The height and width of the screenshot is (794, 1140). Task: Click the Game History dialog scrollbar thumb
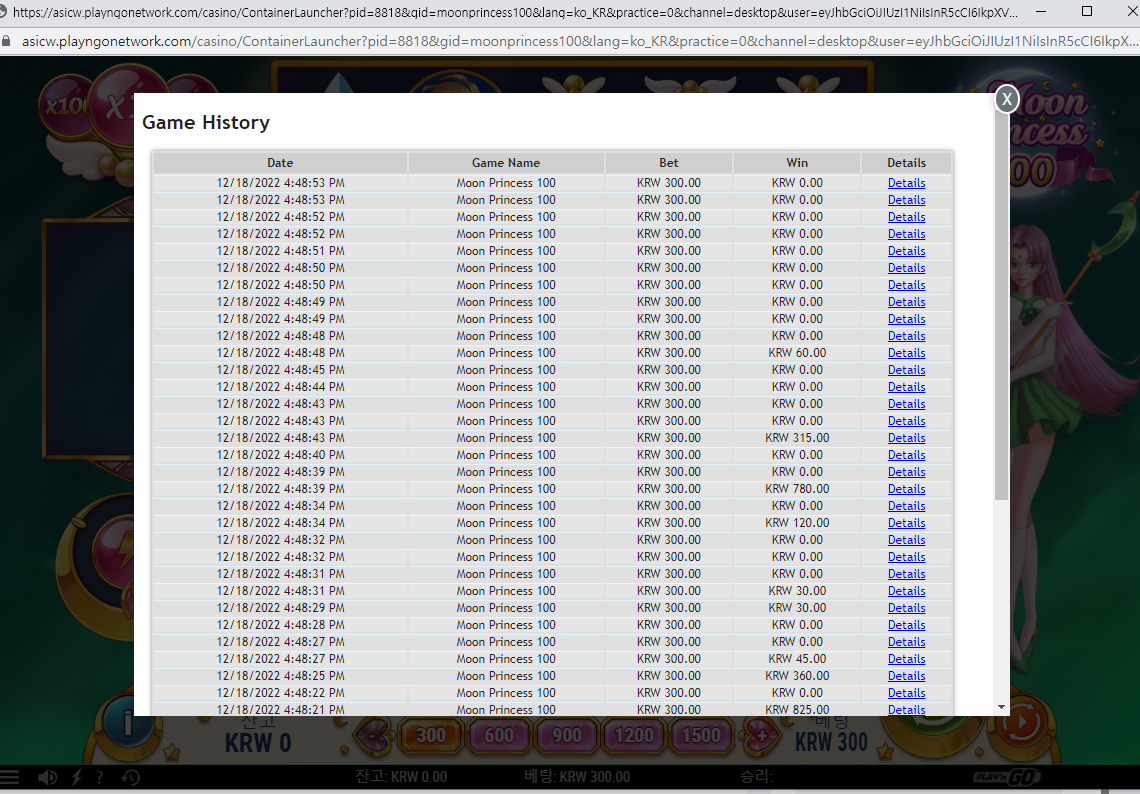pos(1001,305)
